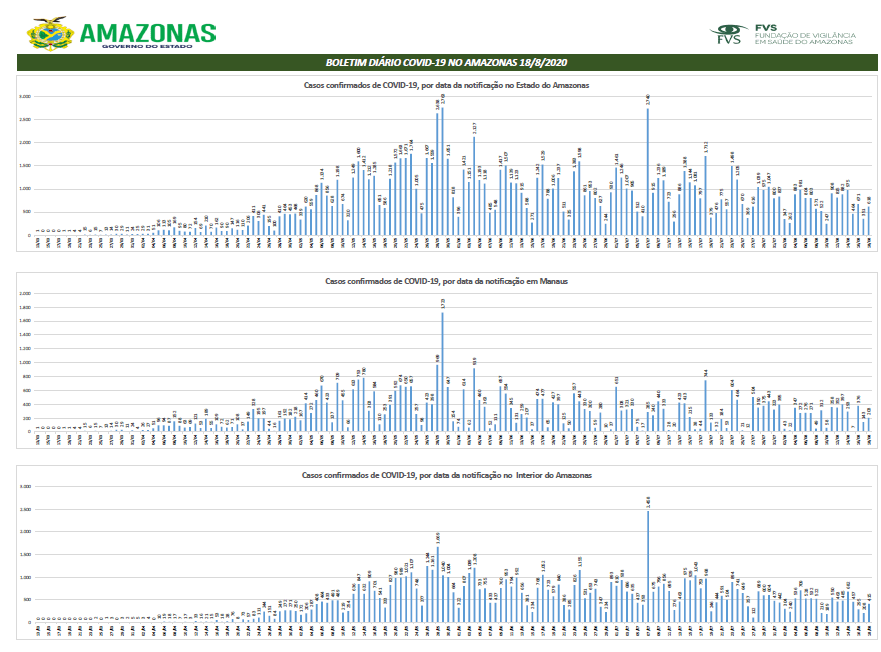Click the first date label on Interior chart axis

click(38, 629)
